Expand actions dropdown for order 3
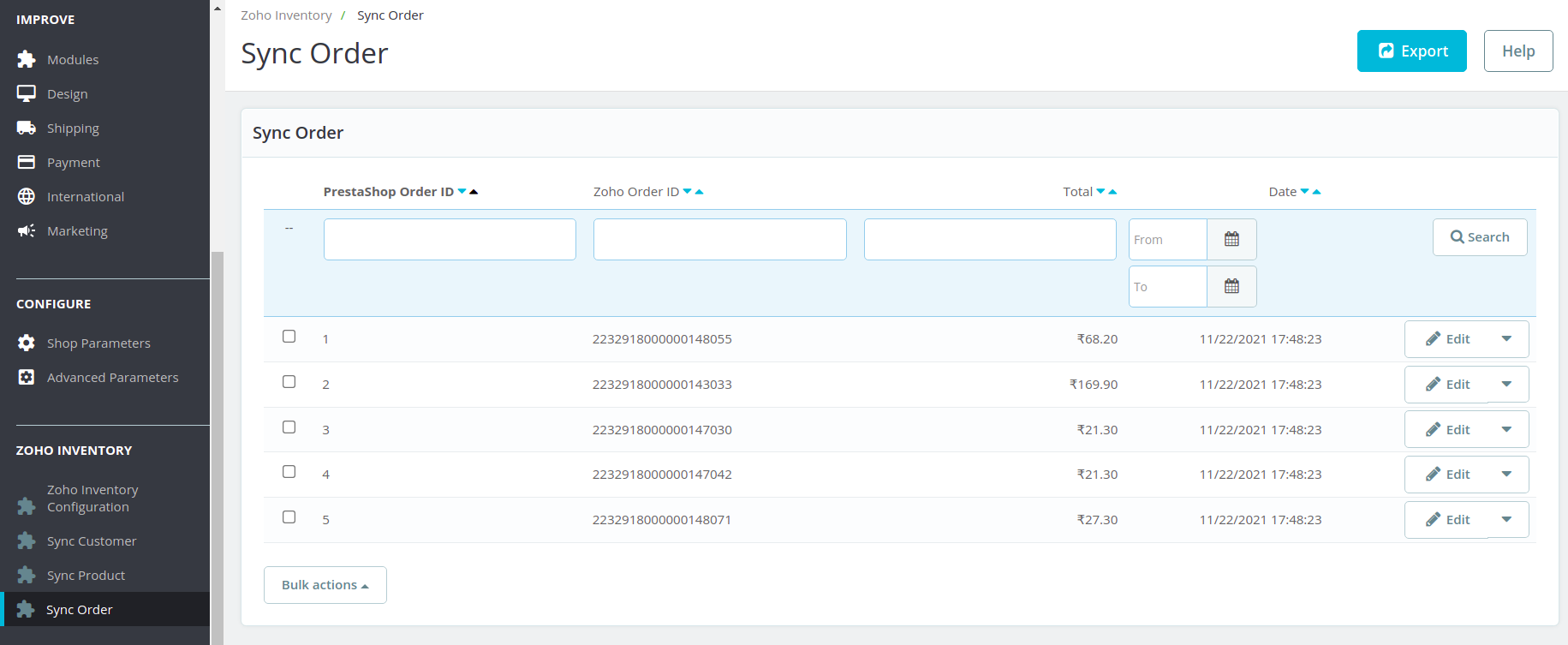Screen dimensions: 1568x645 (x=1506, y=430)
